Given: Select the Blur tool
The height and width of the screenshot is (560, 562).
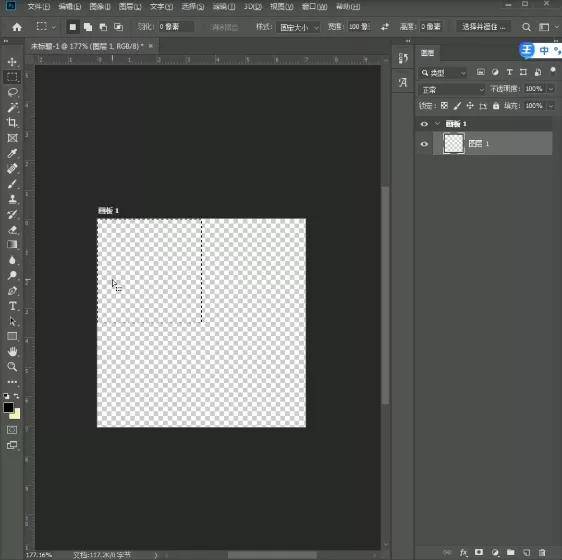Looking at the screenshot, I should coord(12,260).
